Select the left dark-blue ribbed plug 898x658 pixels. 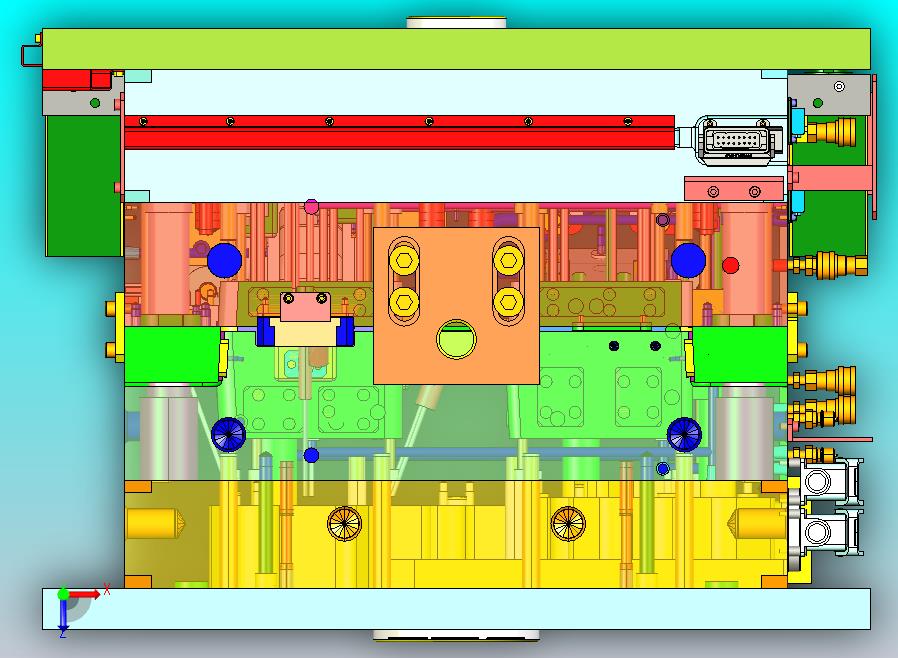point(229,435)
